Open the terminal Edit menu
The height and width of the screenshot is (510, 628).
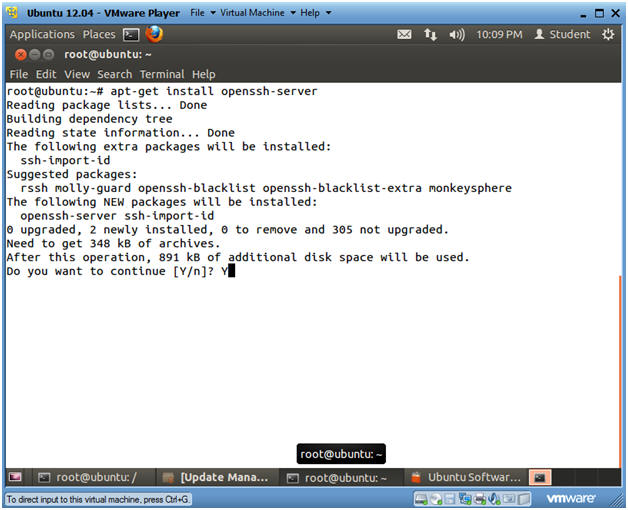point(46,74)
